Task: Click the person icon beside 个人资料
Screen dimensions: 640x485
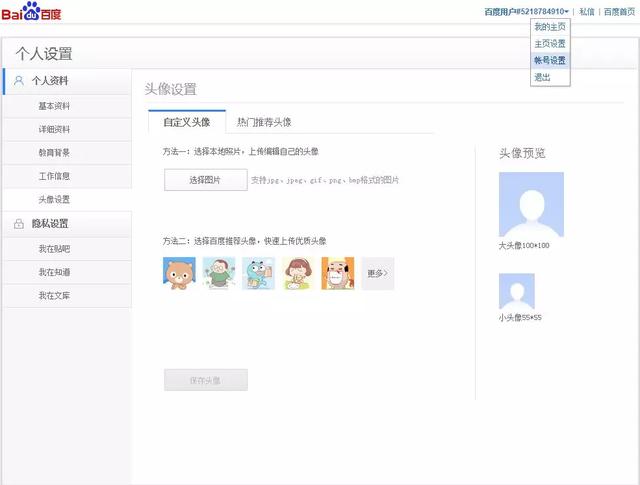Action: click(19, 81)
